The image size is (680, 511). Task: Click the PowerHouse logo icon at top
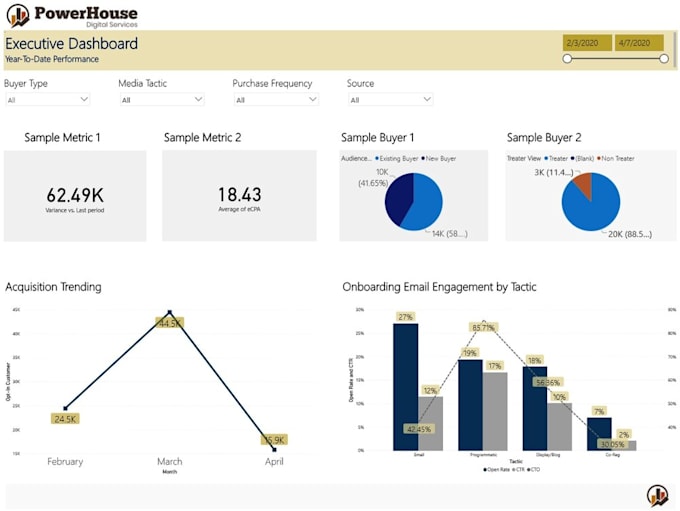(x=18, y=15)
